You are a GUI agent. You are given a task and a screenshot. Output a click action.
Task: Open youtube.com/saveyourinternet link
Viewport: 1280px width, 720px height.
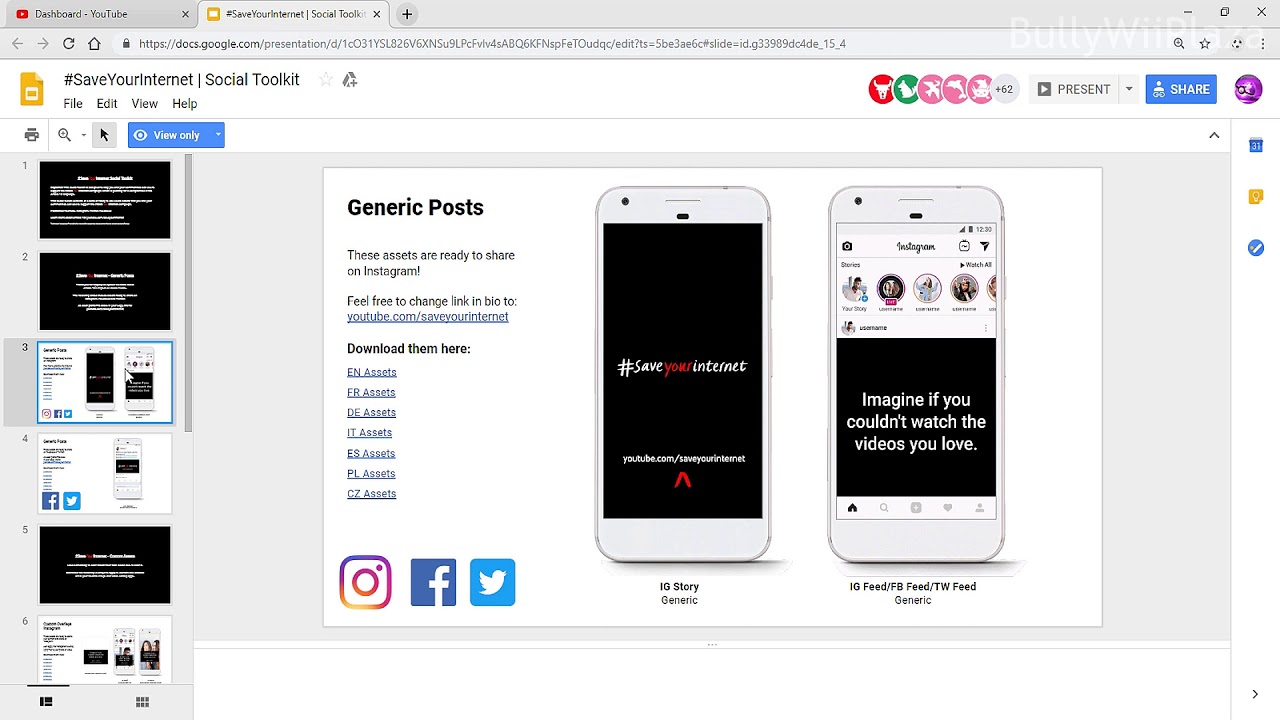click(x=427, y=317)
